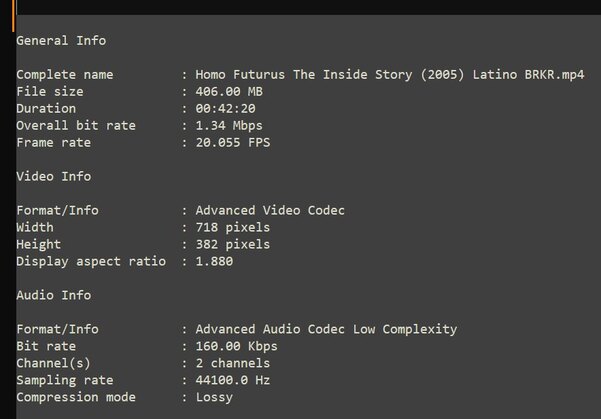Screen dimensions: 601x419
Task: Click the 1.34 Mbps overall bit rate
Action: tap(229, 126)
